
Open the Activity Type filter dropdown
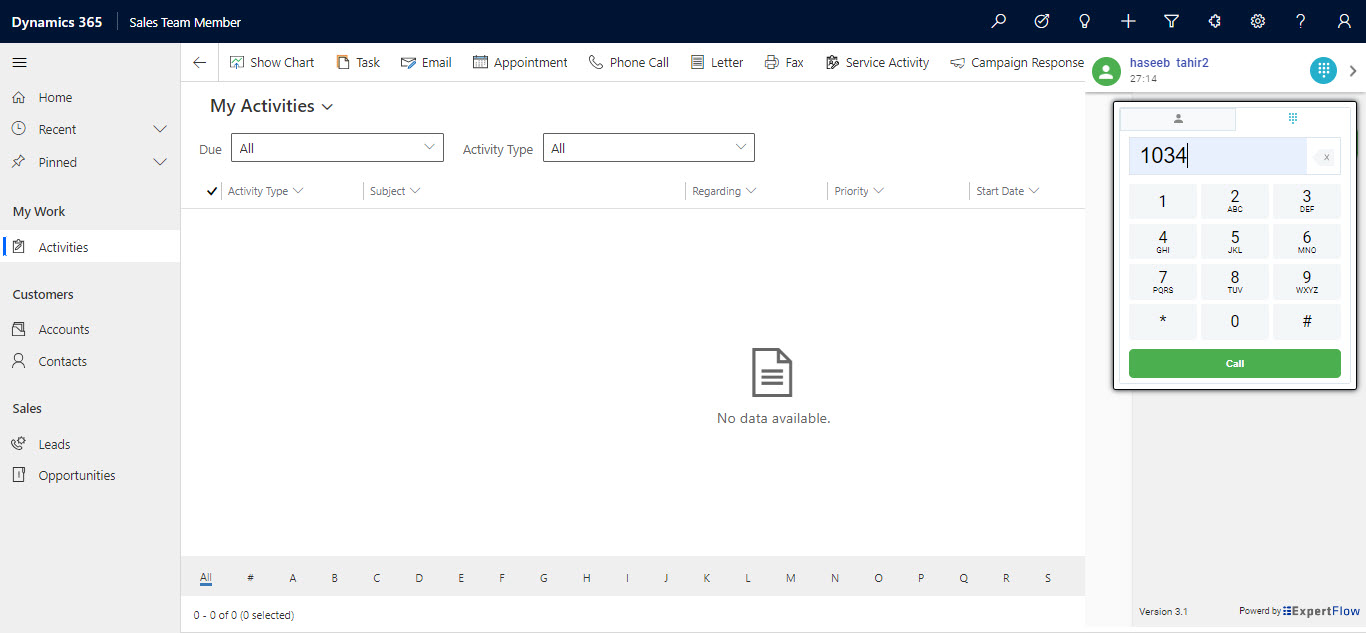[x=648, y=148]
